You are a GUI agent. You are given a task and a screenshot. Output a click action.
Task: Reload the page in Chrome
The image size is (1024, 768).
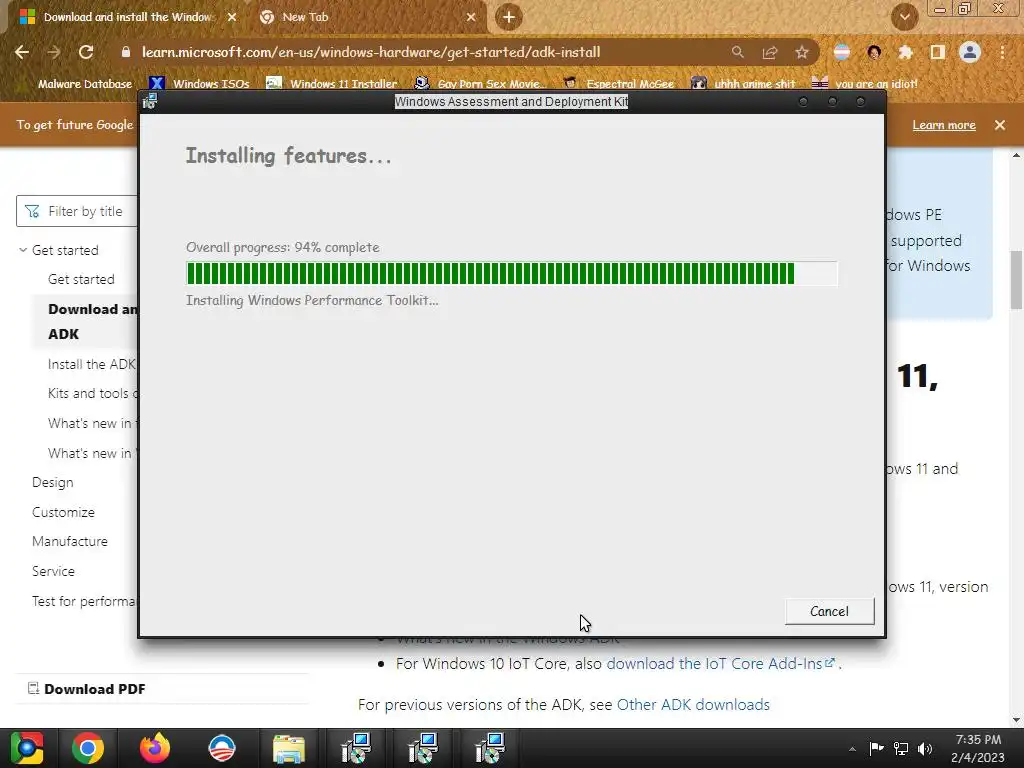[86, 52]
